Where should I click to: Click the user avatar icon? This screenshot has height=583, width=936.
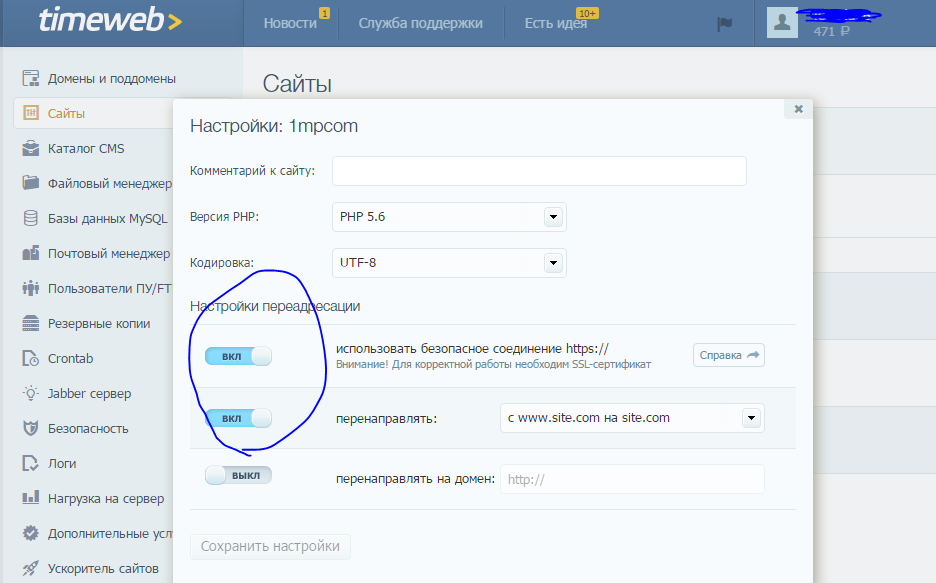click(782, 23)
